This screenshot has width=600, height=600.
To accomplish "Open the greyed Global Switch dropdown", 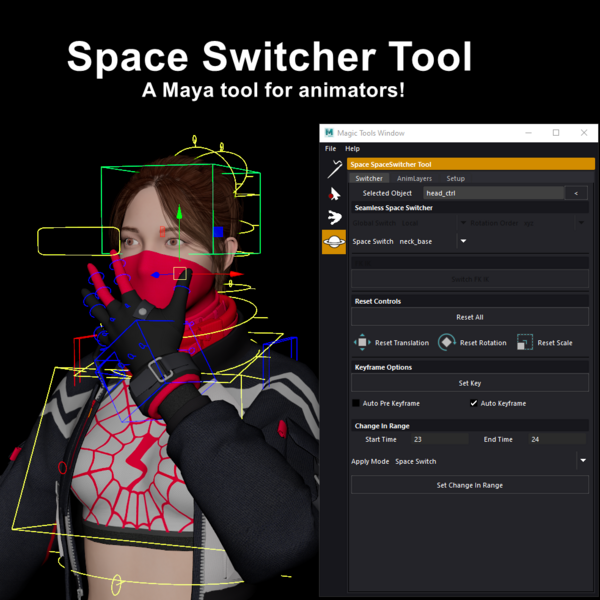I will (463, 223).
